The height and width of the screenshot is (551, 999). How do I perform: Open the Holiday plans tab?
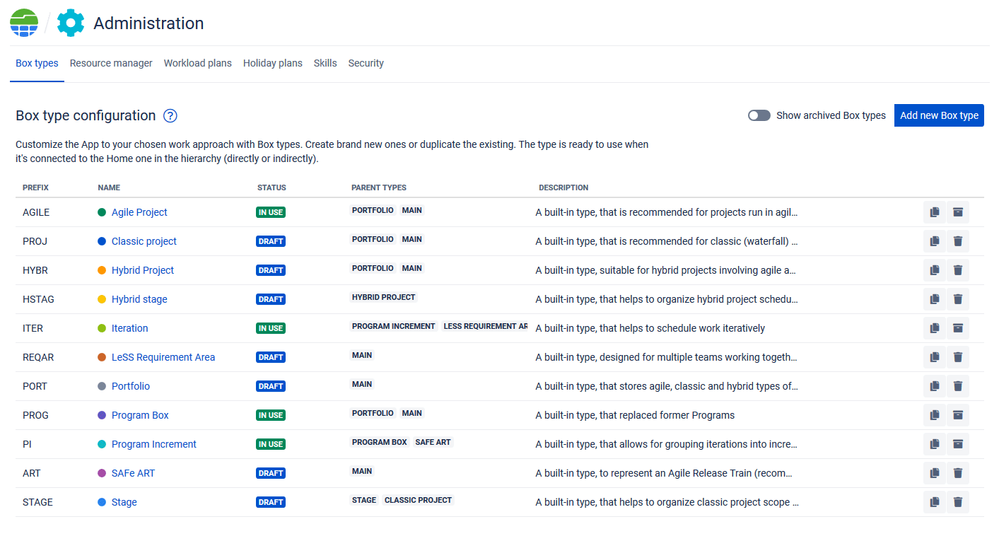tap(273, 63)
